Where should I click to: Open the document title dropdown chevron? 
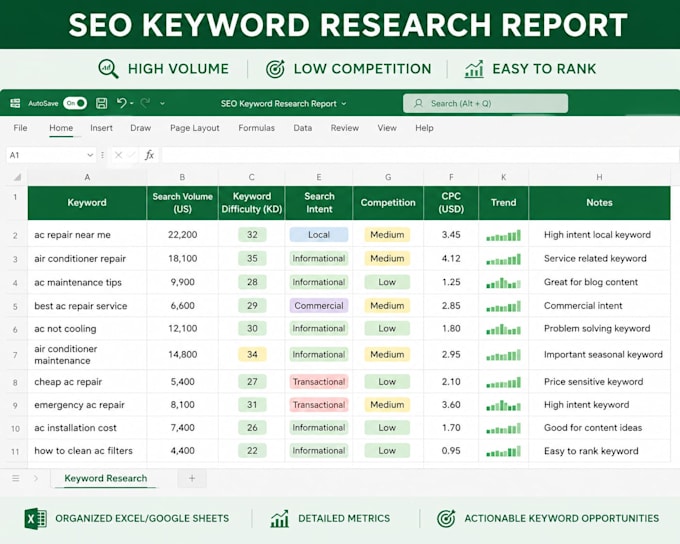344,104
